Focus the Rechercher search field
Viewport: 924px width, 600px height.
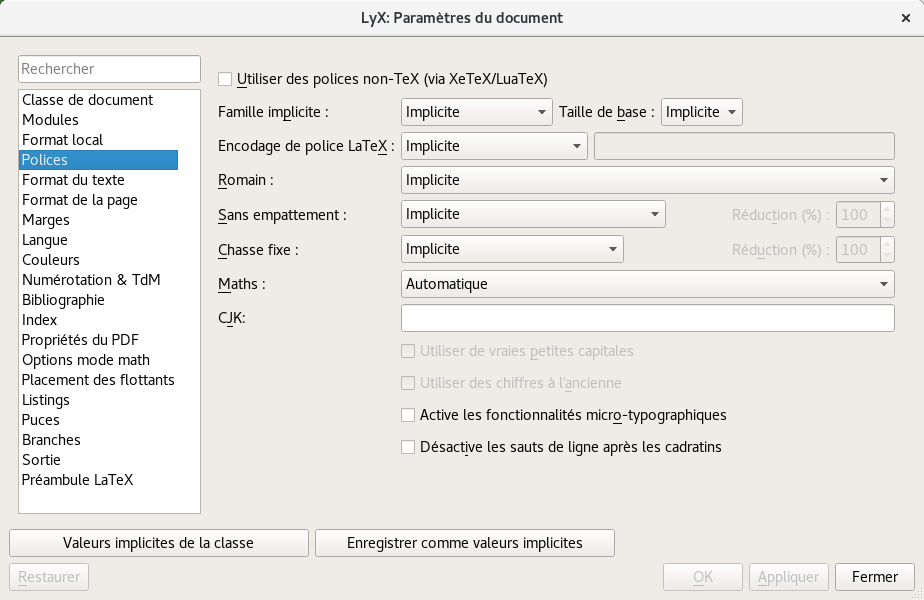tap(109, 69)
